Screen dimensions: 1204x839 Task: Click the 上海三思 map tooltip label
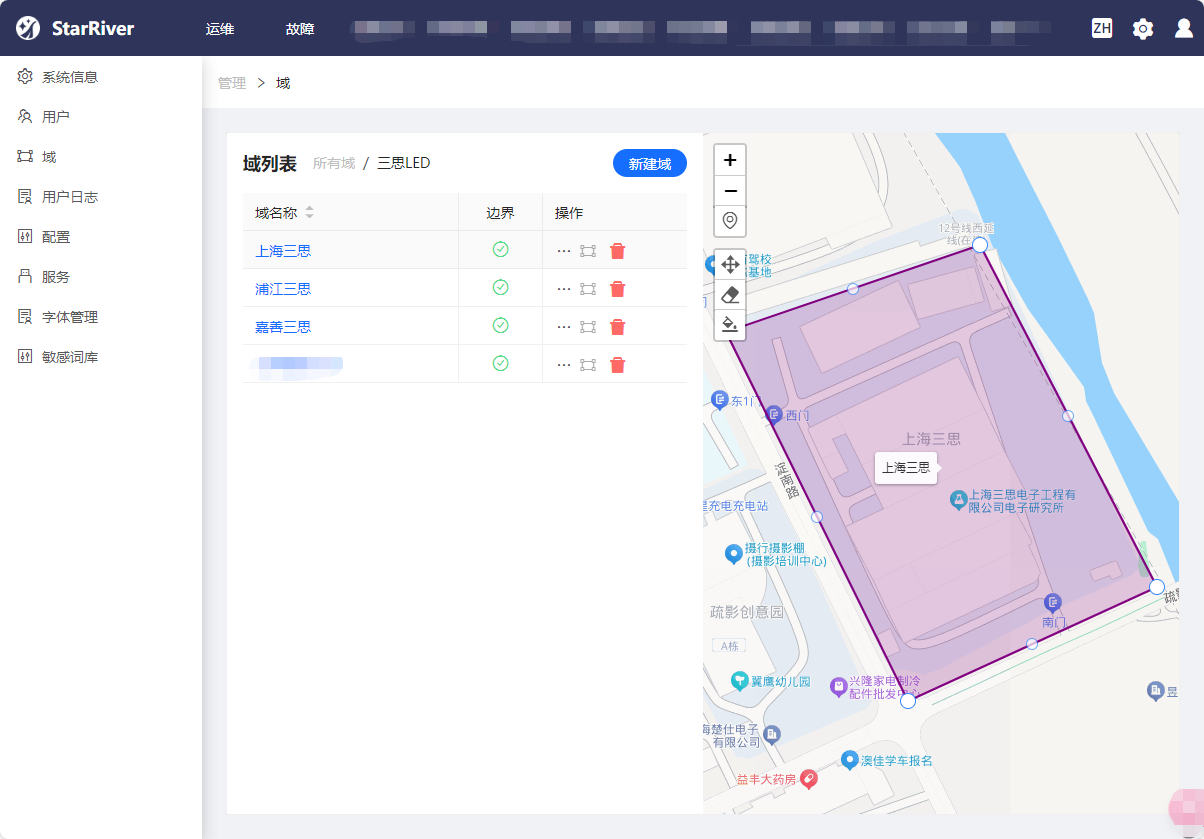[x=906, y=467]
